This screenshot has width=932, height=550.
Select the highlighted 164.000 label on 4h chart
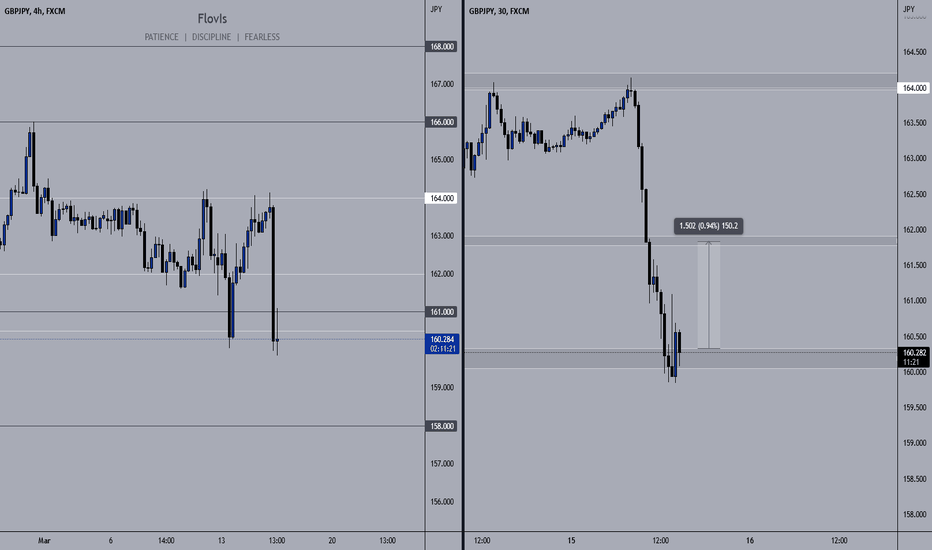pos(441,198)
